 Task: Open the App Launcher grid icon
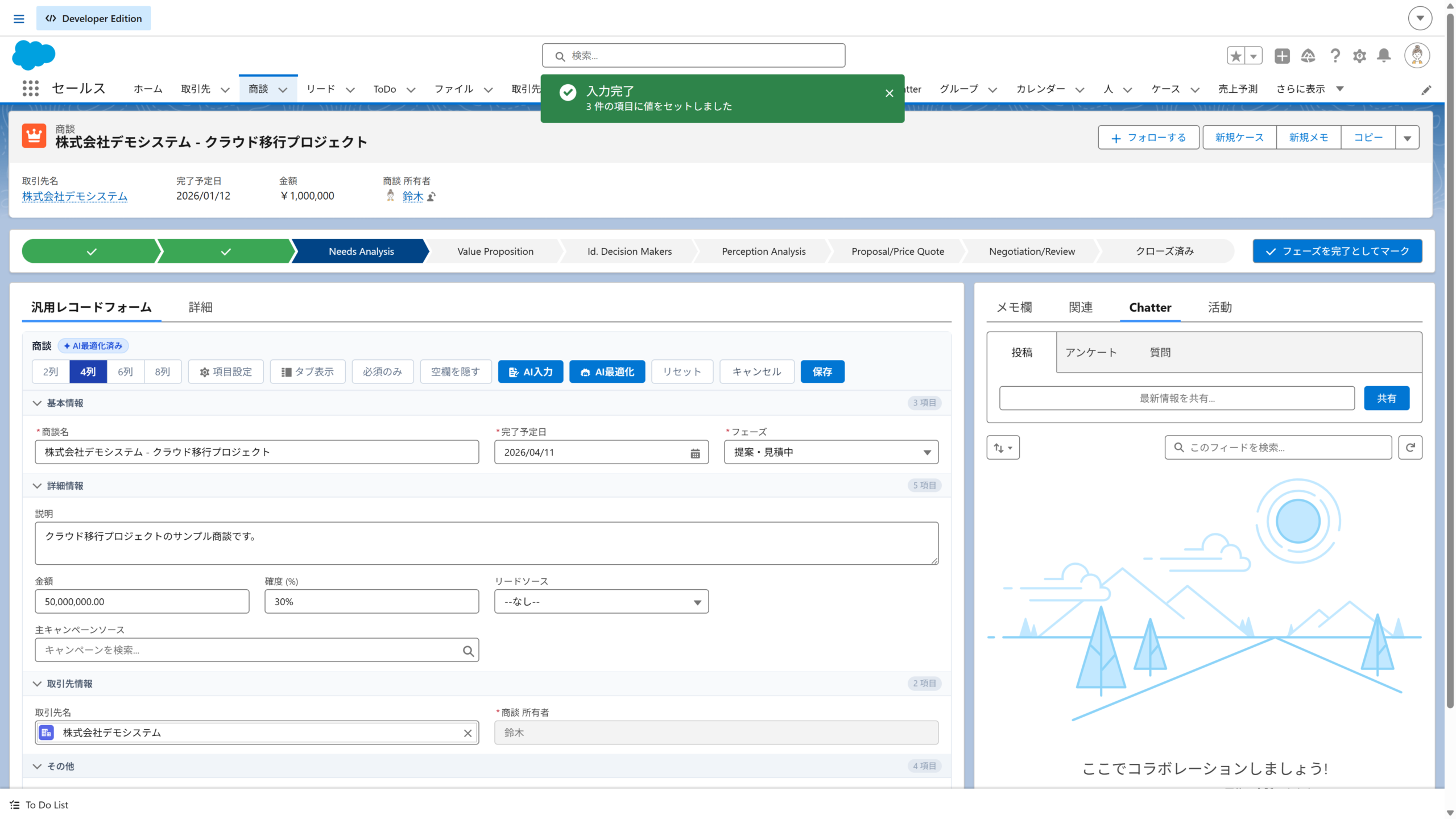(x=31, y=89)
